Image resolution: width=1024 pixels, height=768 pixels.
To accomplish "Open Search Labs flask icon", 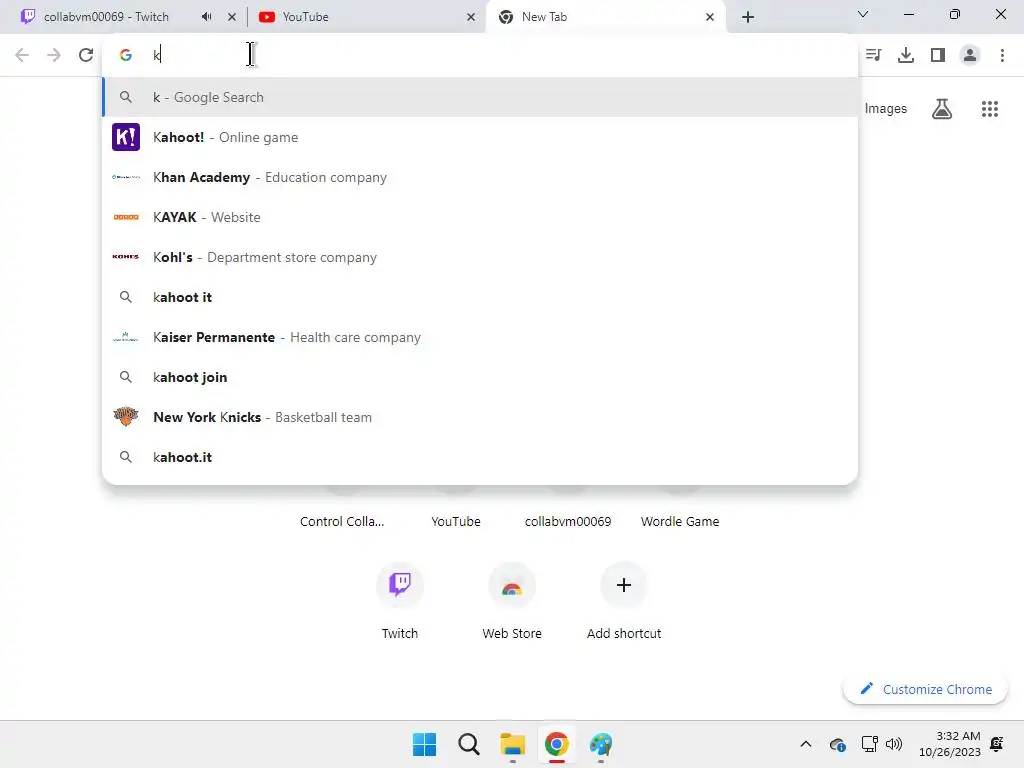I will click(x=942, y=108).
